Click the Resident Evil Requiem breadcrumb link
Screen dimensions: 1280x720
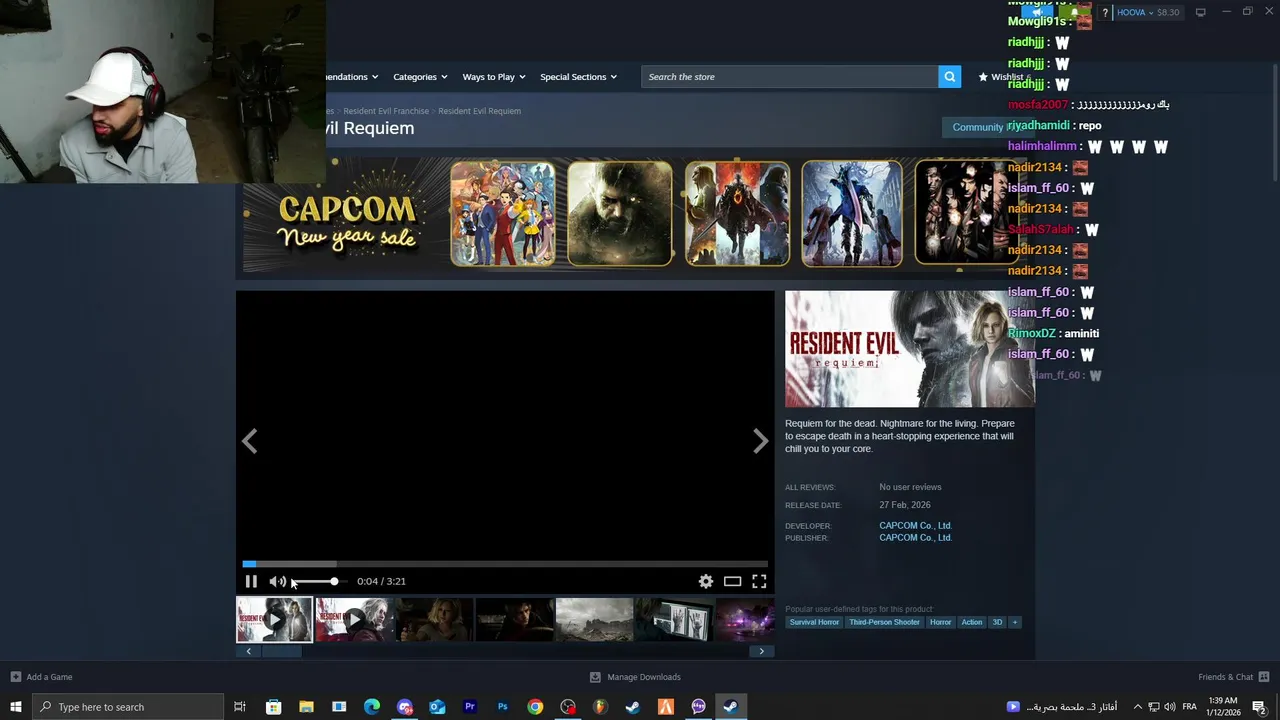[x=479, y=111]
